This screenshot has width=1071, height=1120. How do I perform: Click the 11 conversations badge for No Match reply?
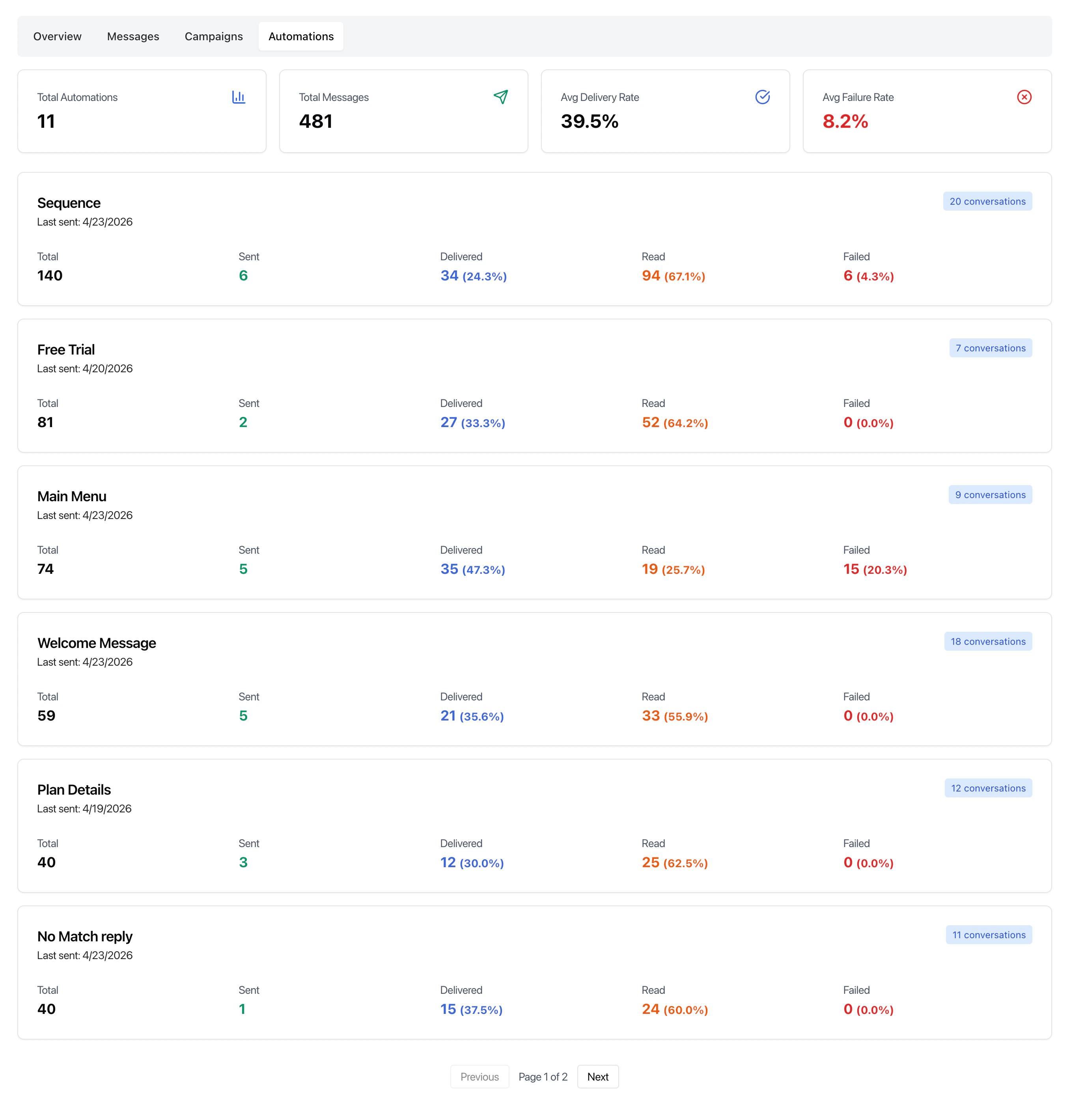point(988,935)
